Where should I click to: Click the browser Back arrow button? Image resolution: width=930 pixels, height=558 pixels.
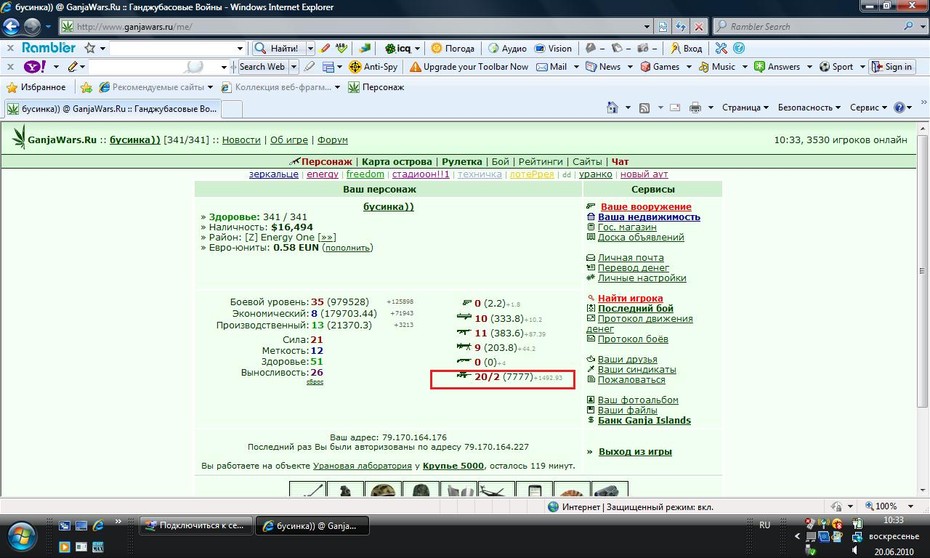(x=11, y=26)
